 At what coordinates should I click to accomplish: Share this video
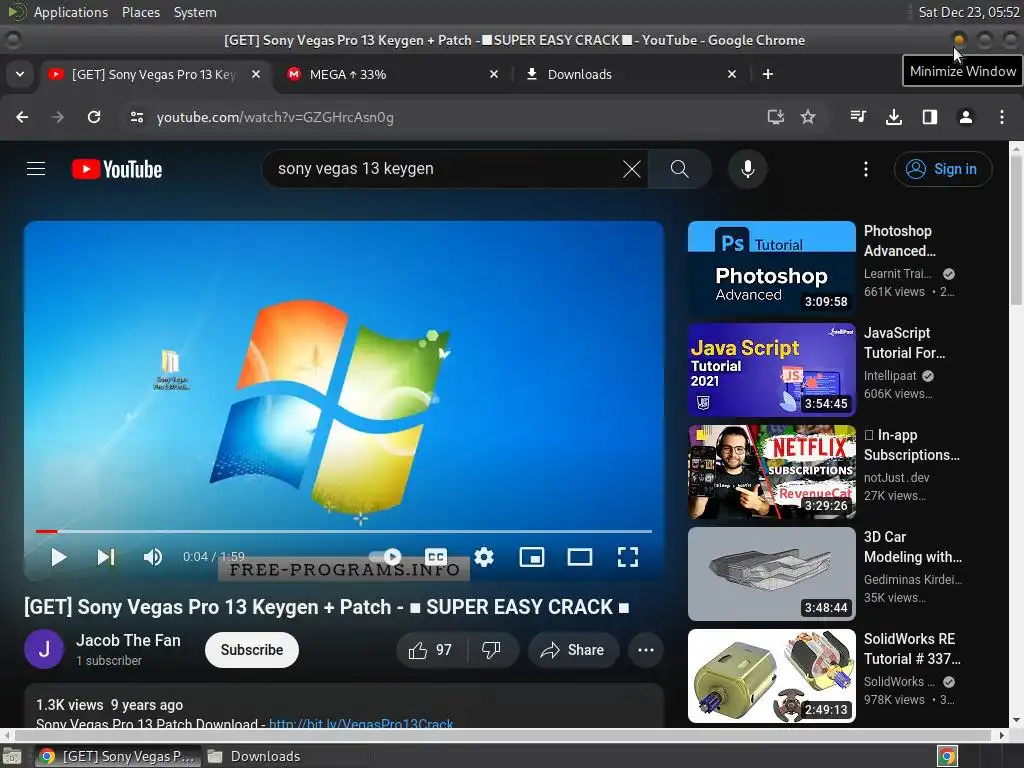[573, 650]
